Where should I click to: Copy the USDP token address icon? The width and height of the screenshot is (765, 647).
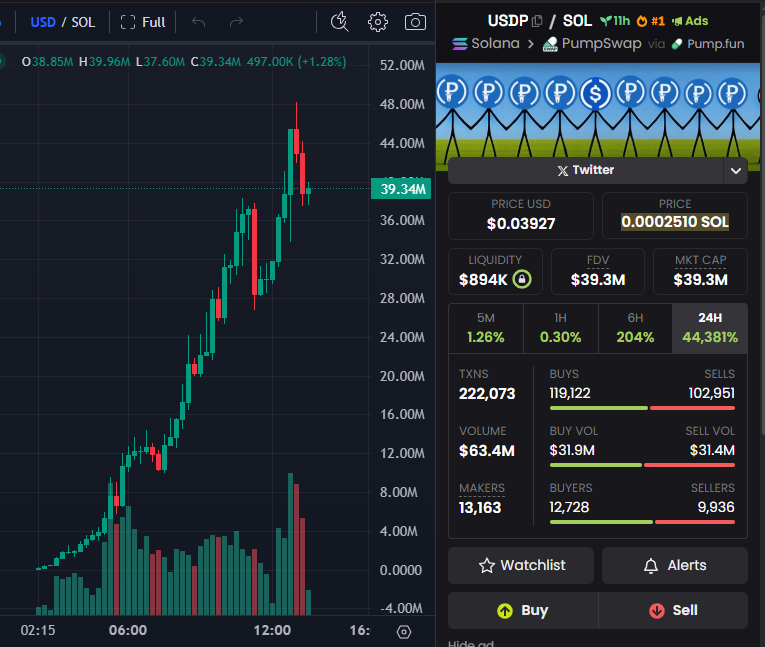(537, 21)
